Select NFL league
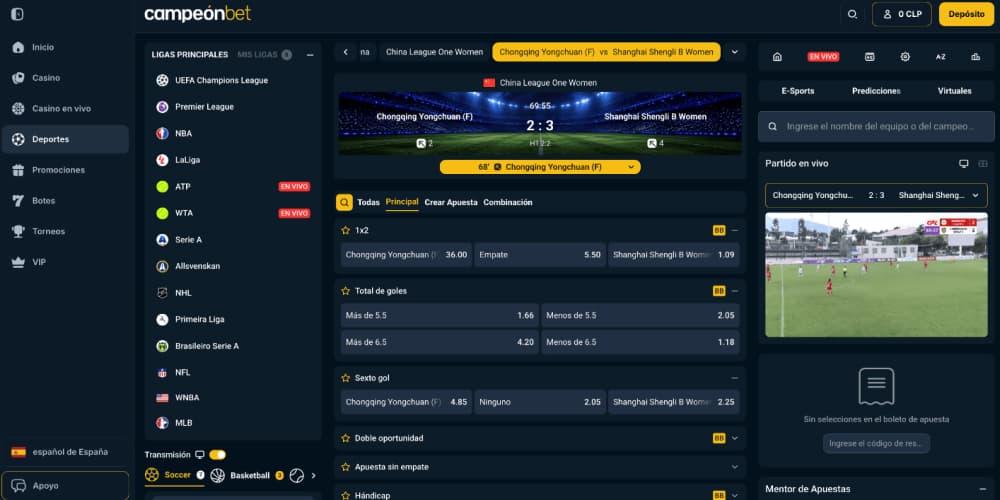Viewport: 1000px width, 500px height. (x=233, y=372)
